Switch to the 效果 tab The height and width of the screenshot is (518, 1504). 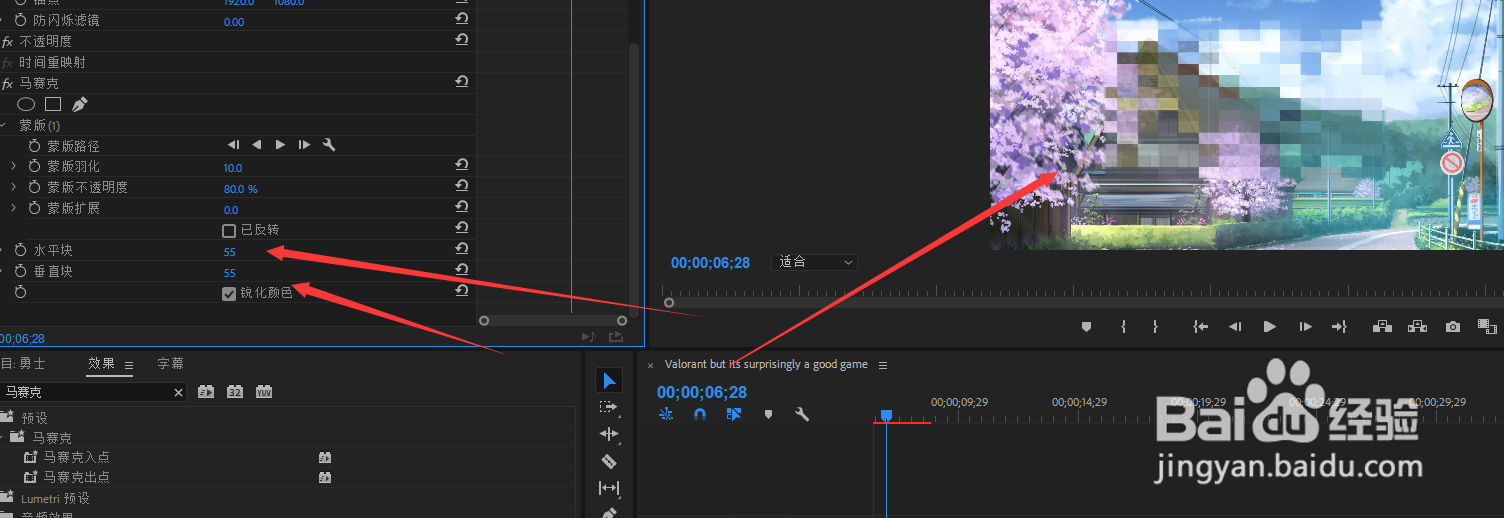[x=101, y=364]
